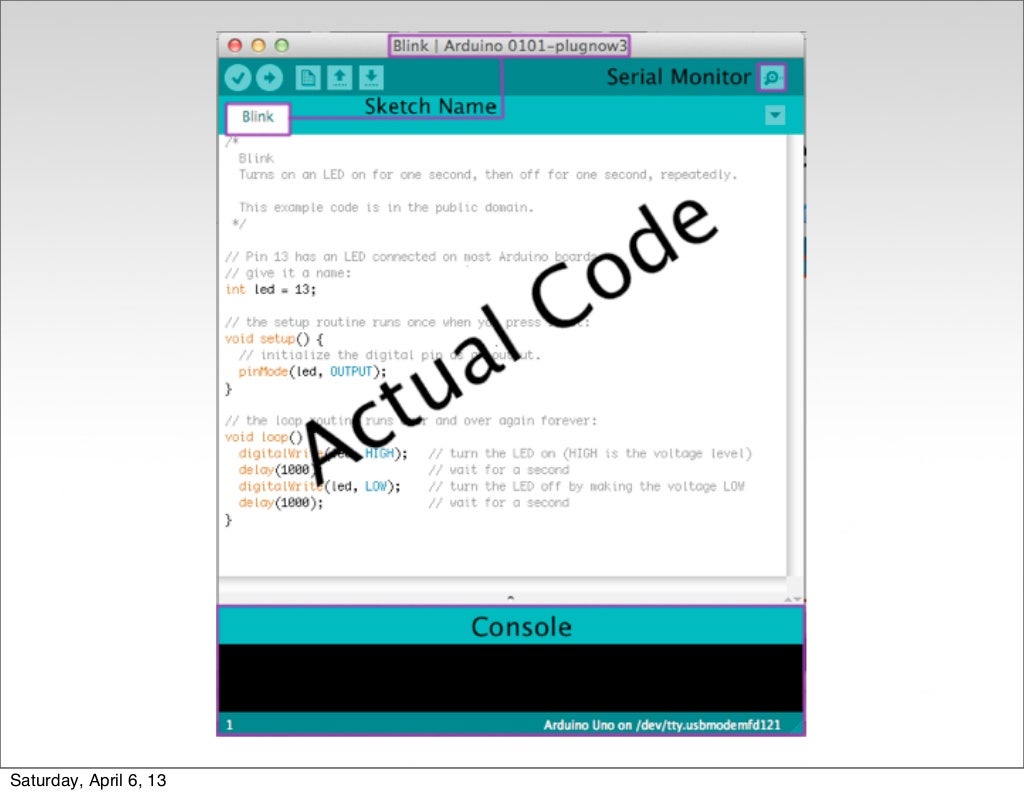
Task: Click the editor's vertical scrollbar
Action: tap(795, 356)
